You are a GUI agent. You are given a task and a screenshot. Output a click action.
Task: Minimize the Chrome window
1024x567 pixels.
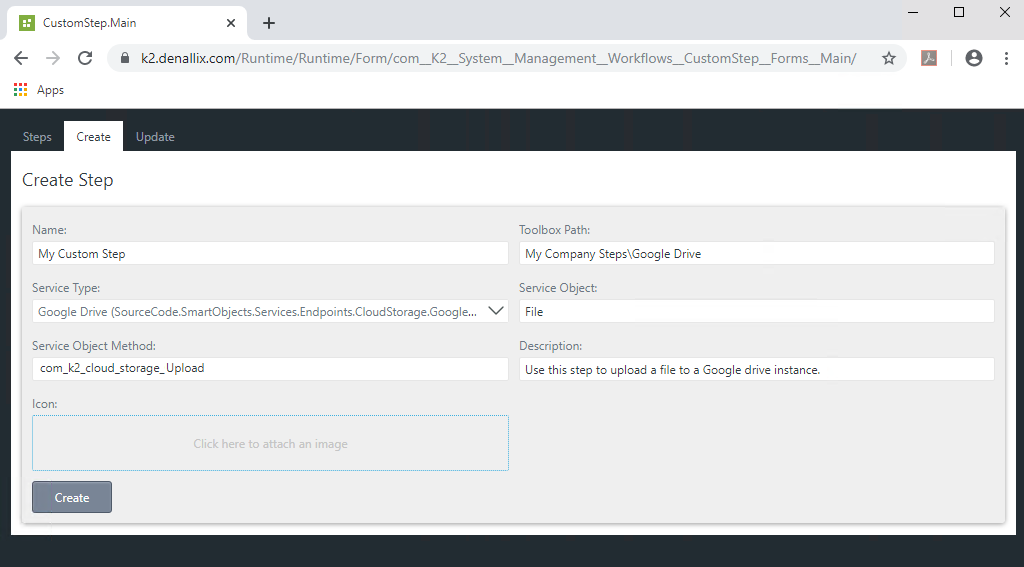pos(913,12)
